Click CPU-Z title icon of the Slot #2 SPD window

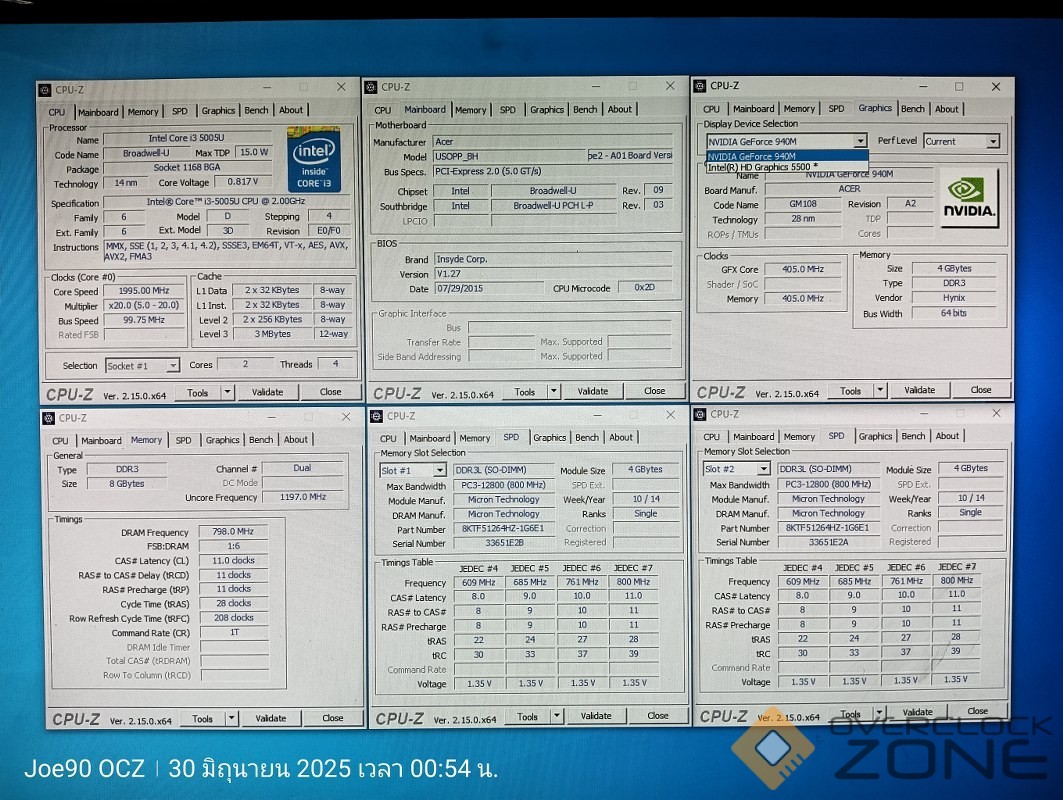coord(700,414)
